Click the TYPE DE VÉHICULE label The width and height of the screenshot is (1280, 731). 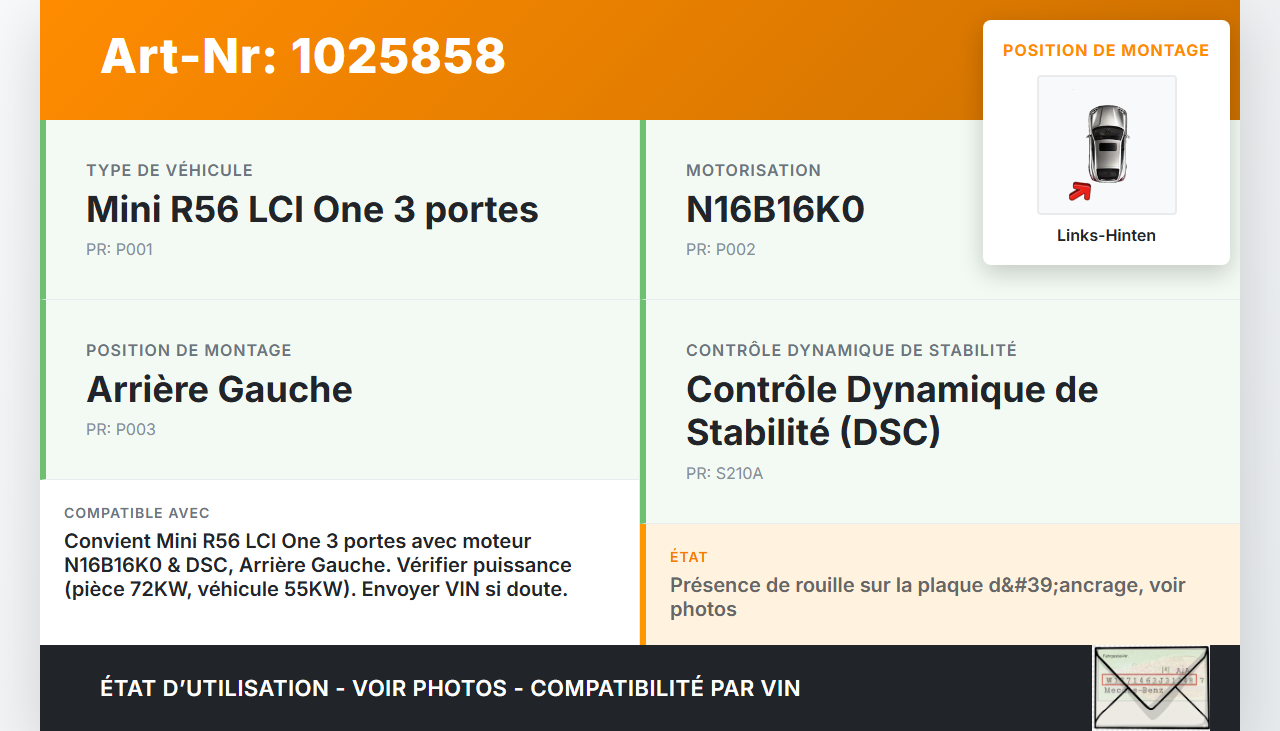169,170
